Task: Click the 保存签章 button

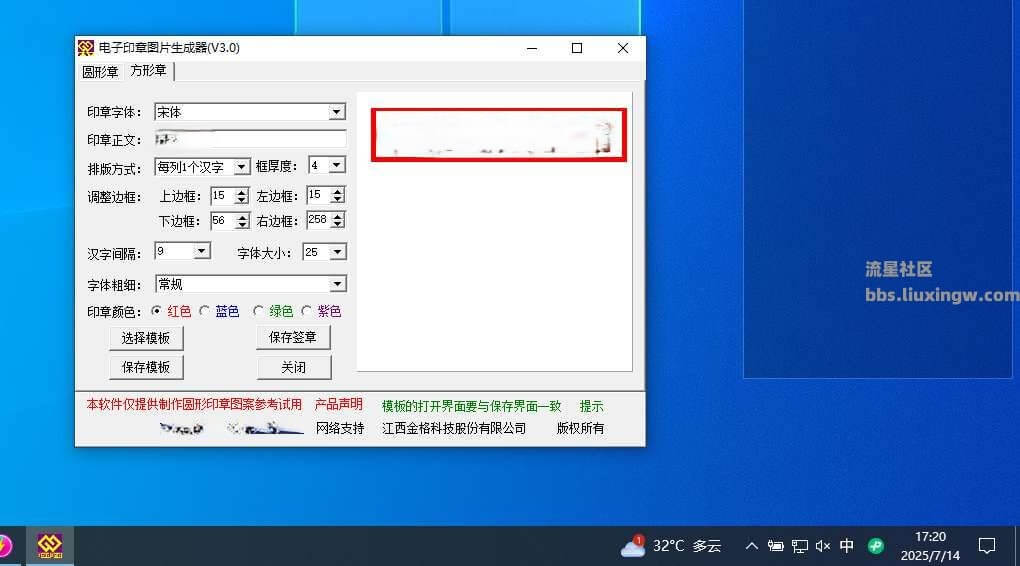Action: (x=293, y=337)
